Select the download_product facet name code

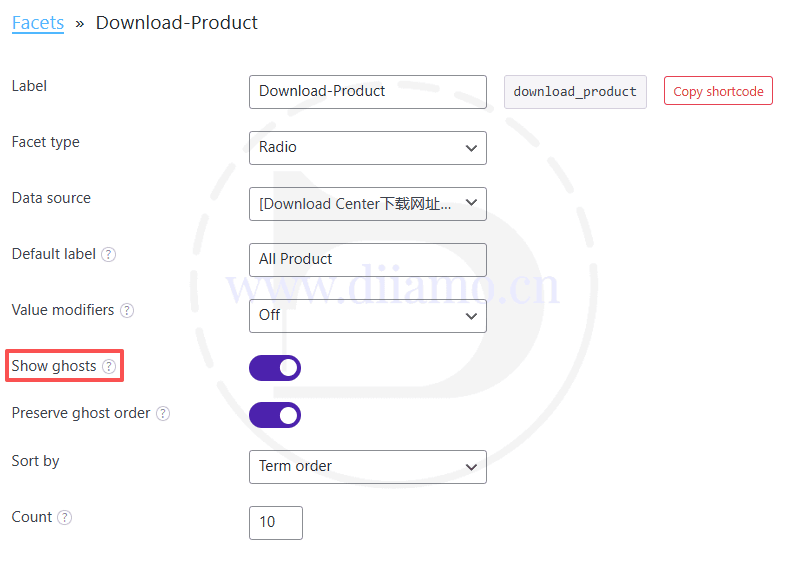point(575,92)
